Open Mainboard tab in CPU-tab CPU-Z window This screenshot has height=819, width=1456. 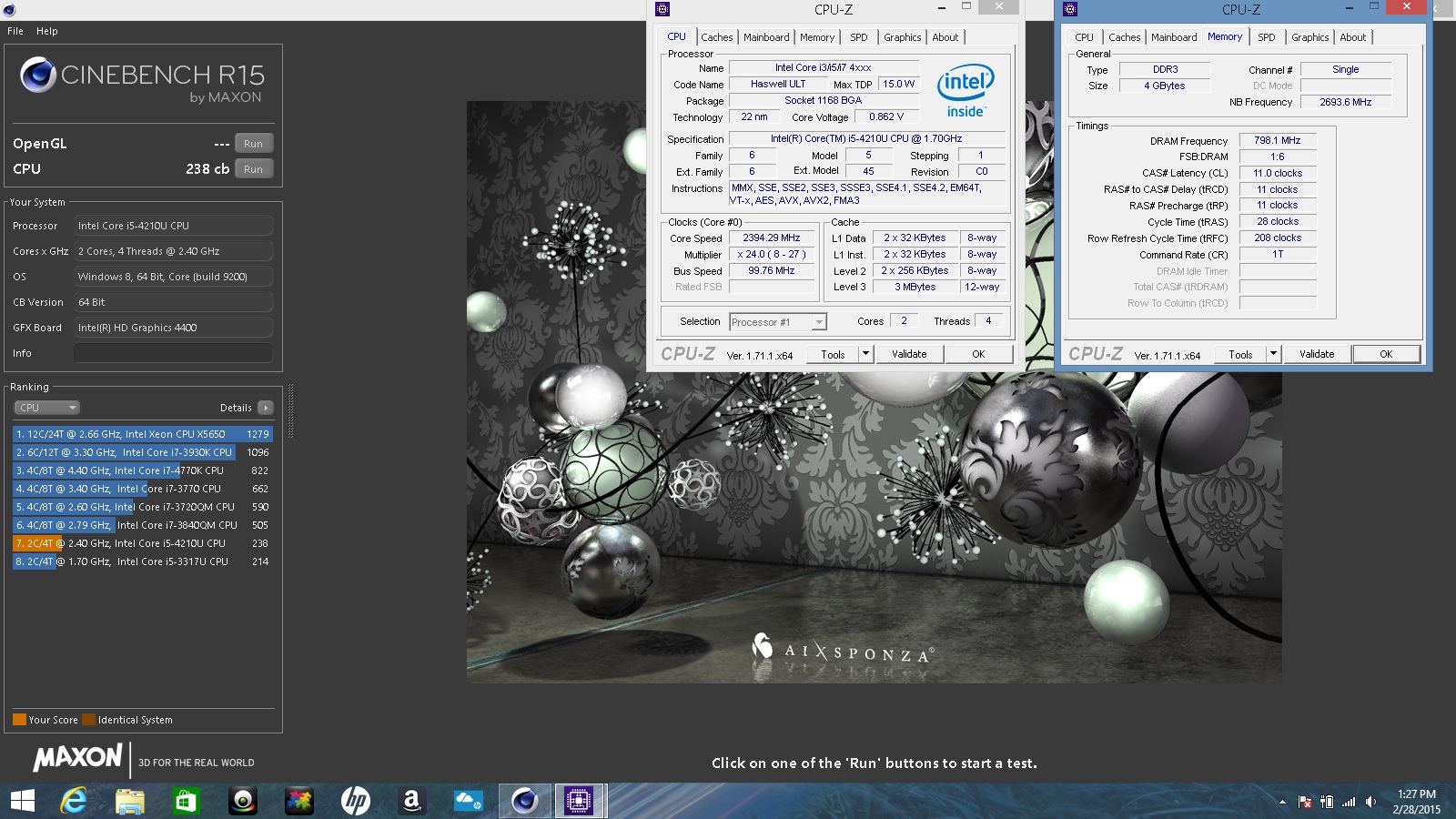pyautogui.click(x=766, y=37)
